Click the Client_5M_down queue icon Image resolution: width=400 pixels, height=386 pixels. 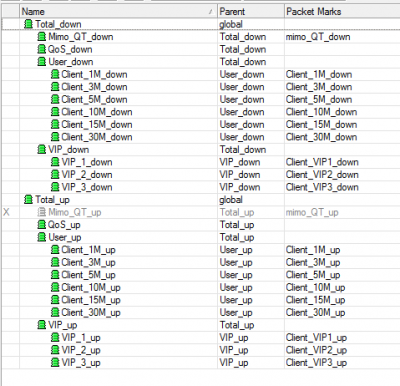click(x=55, y=99)
